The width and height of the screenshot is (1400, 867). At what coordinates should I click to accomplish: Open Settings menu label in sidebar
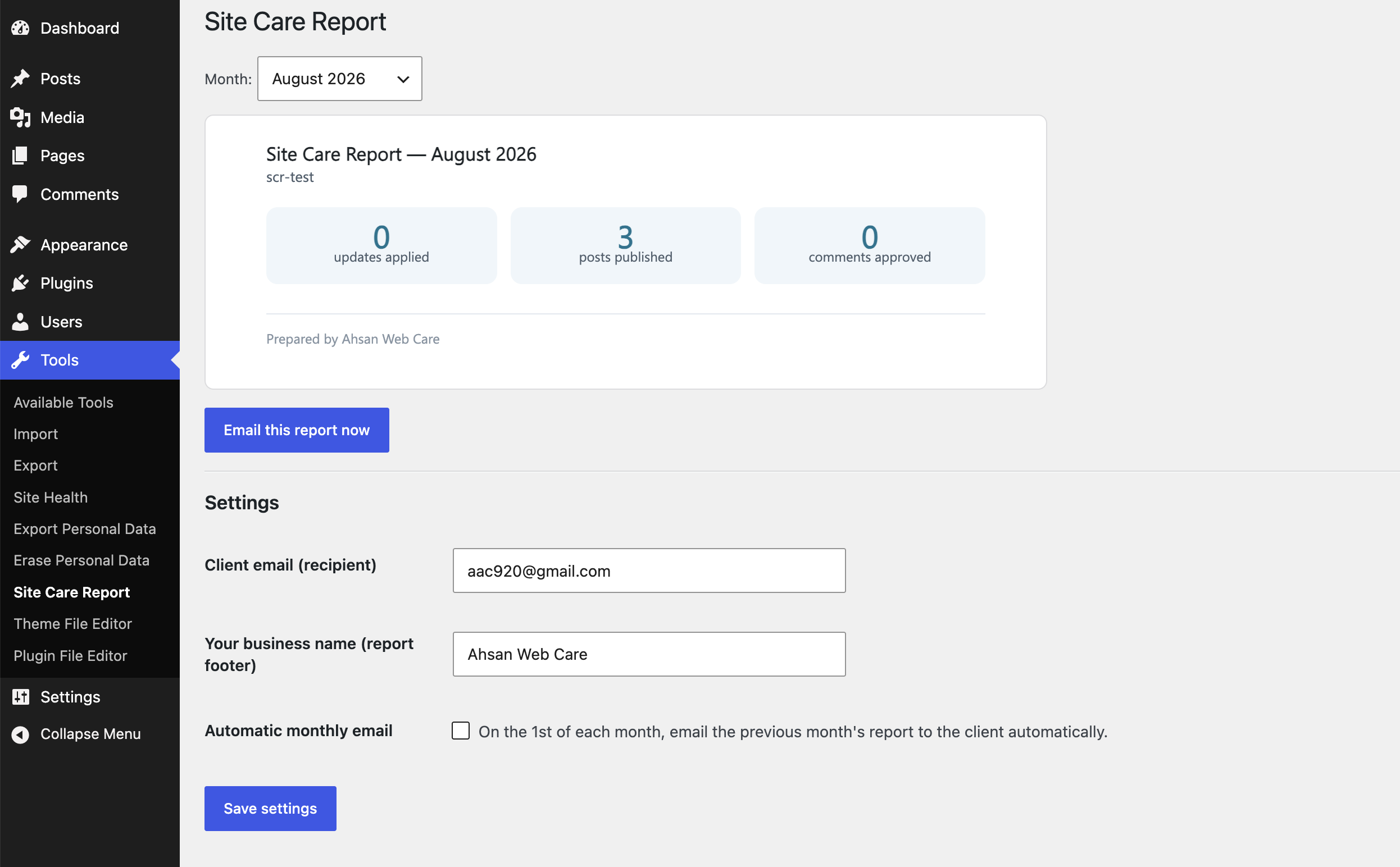tap(71, 697)
